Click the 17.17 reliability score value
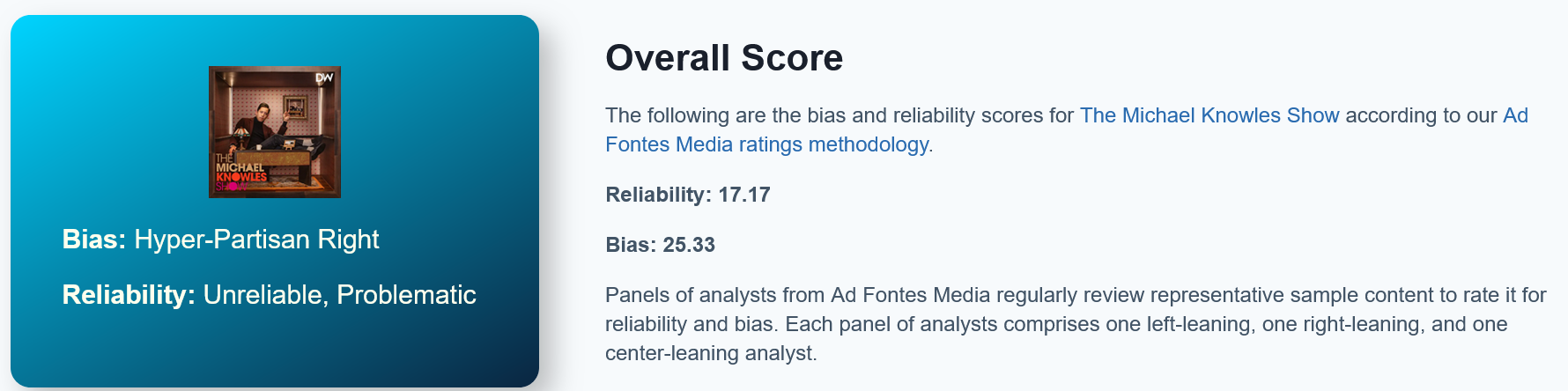 (x=743, y=195)
